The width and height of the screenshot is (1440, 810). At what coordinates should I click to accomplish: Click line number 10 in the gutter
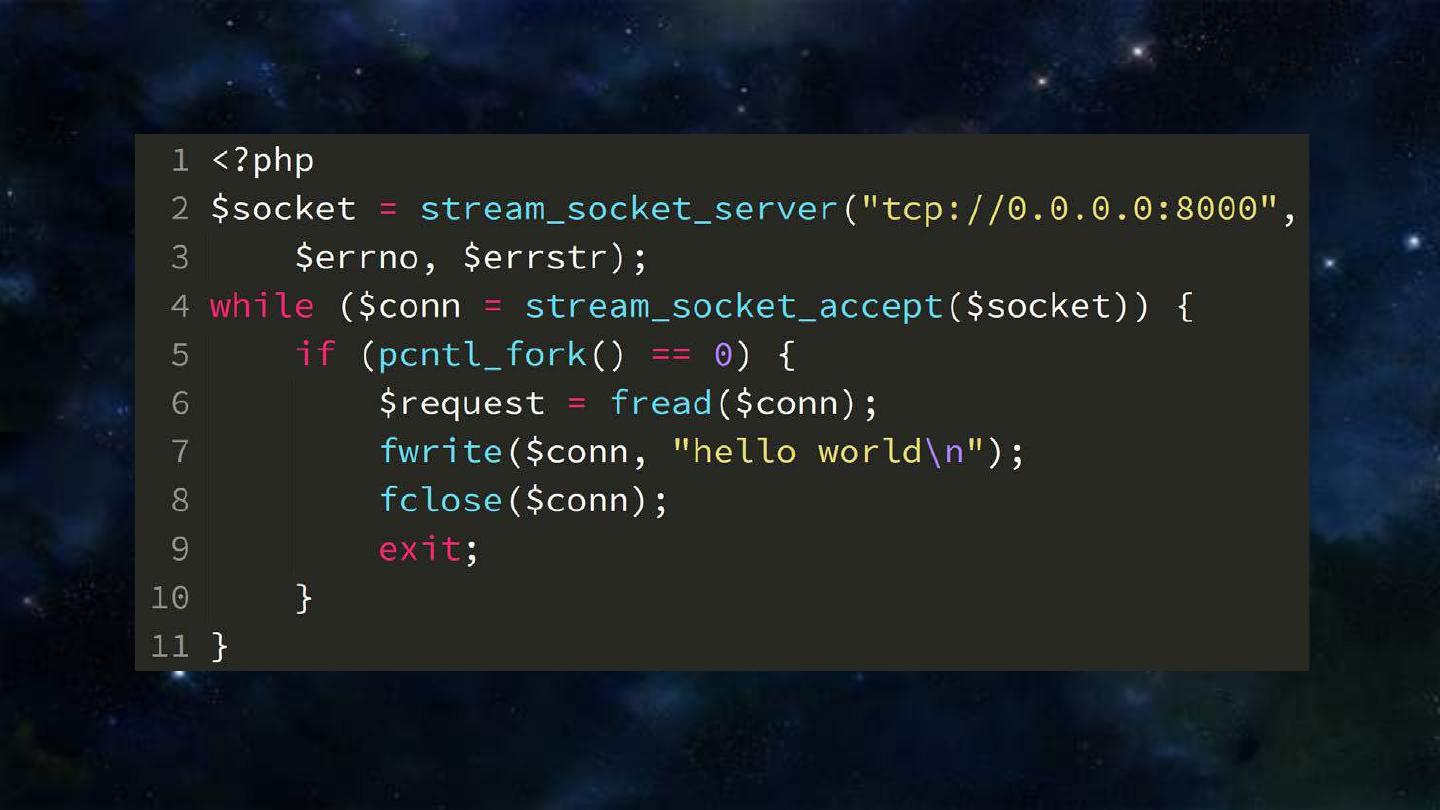(170, 597)
